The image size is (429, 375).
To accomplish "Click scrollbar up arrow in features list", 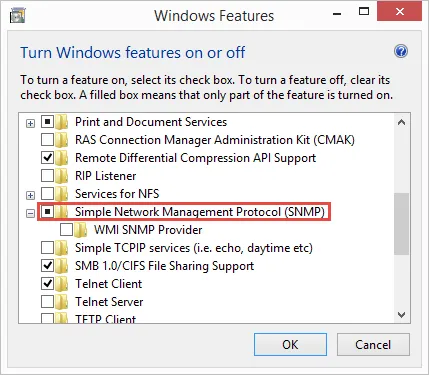I will point(402,122).
